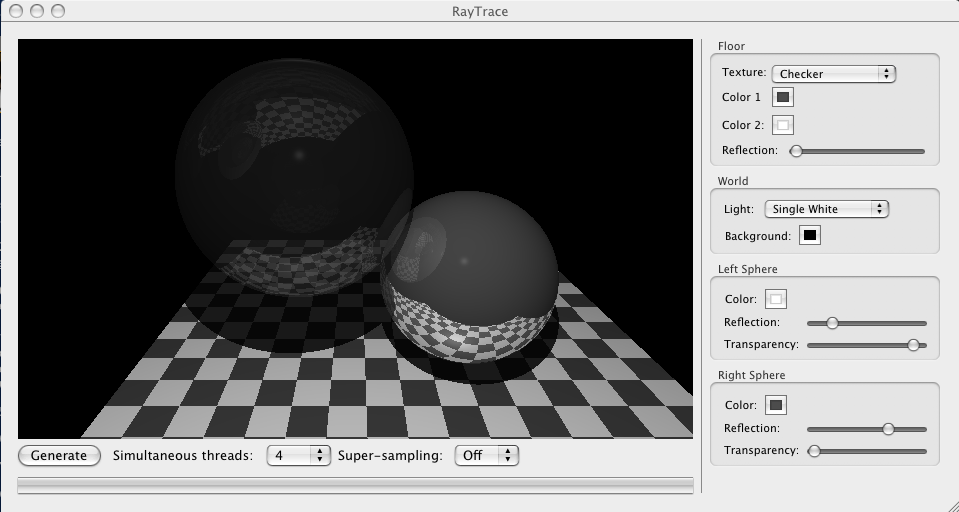Pick the Floor Color 1 swatch
This screenshot has height=512, width=959.
pyautogui.click(x=784, y=97)
